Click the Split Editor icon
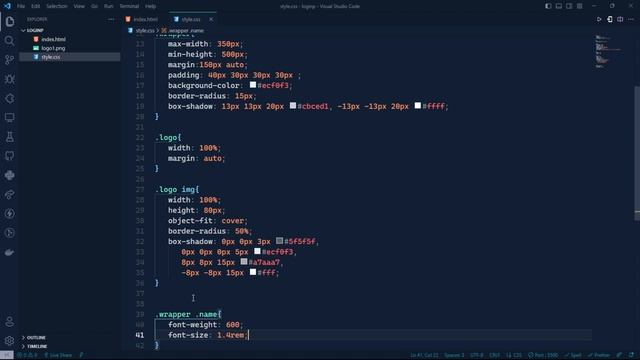The height and width of the screenshot is (360, 640). coord(620,19)
